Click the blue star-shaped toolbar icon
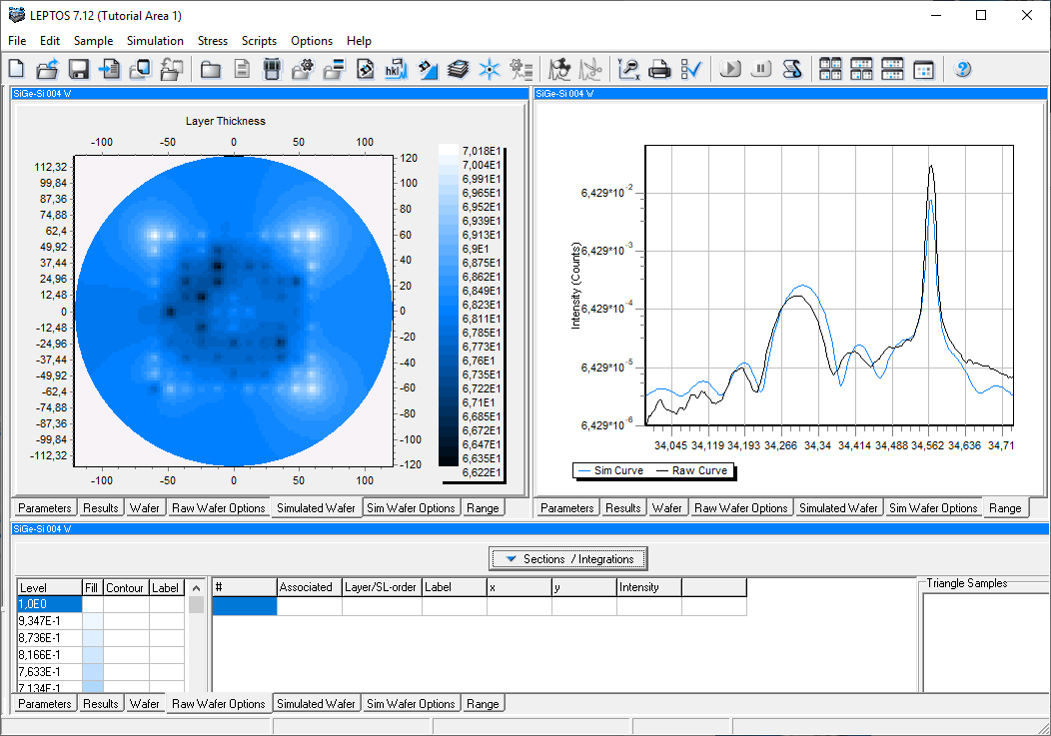1051x736 pixels. tap(489, 69)
